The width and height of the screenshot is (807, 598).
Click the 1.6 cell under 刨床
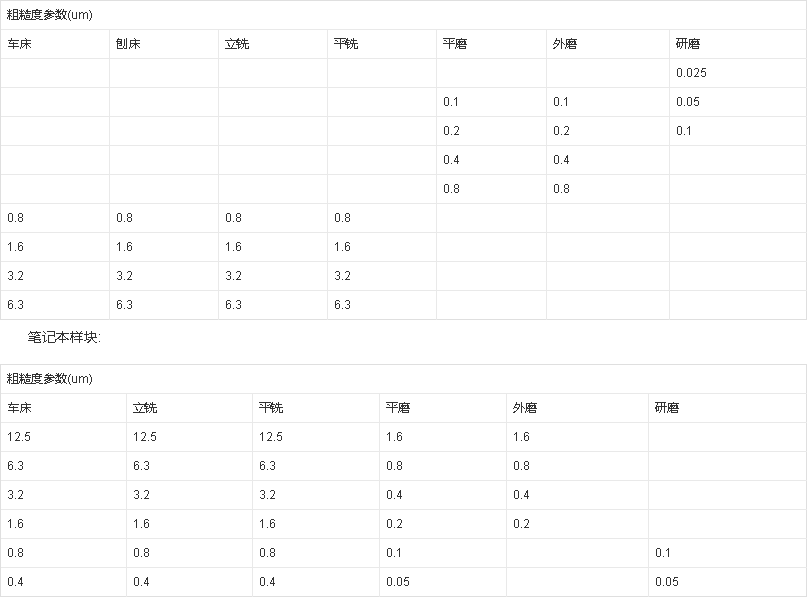click(124, 247)
